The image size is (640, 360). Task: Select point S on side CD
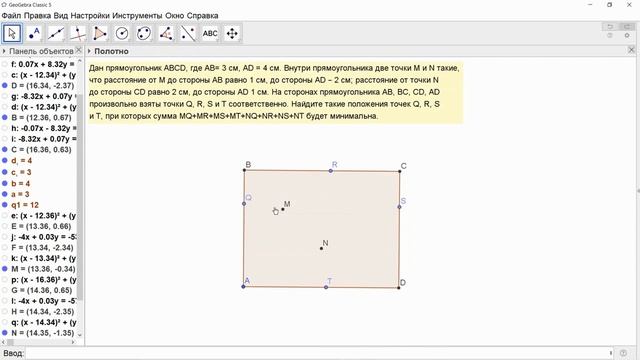tap(399, 207)
